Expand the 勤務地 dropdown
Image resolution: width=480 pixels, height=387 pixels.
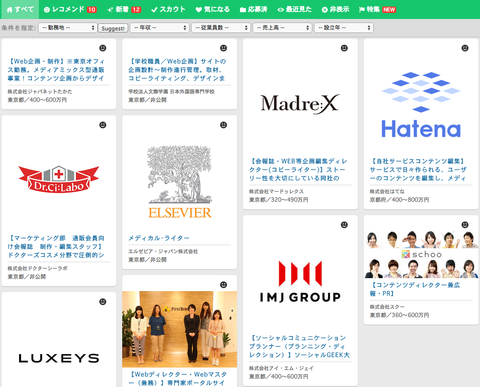coord(68,28)
